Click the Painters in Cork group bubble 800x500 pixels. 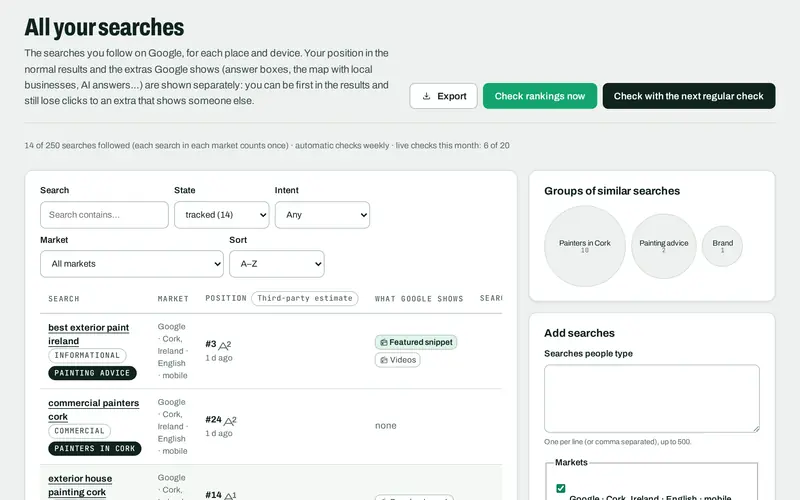pyautogui.click(x=585, y=246)
